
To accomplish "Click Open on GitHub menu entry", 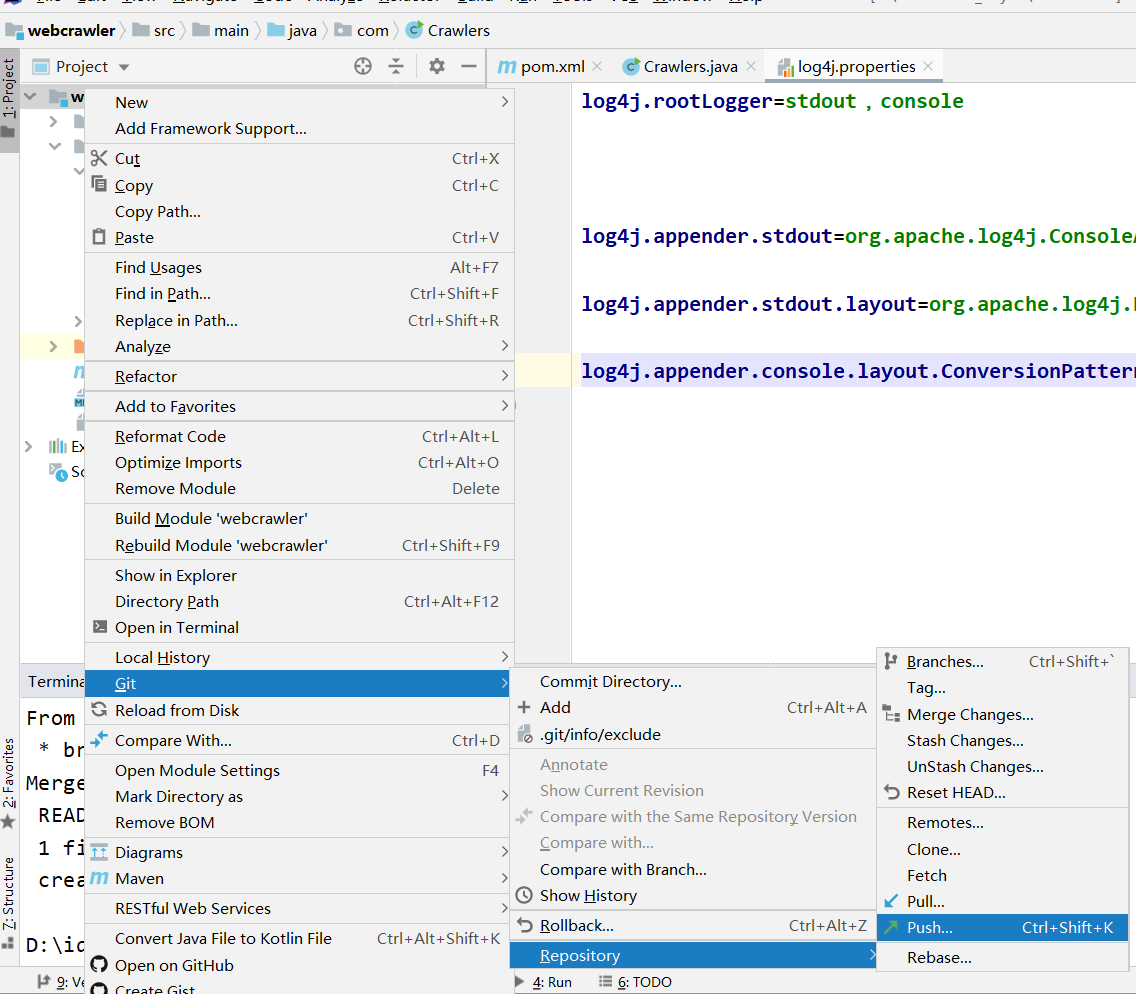I will [x=174, y=965].
